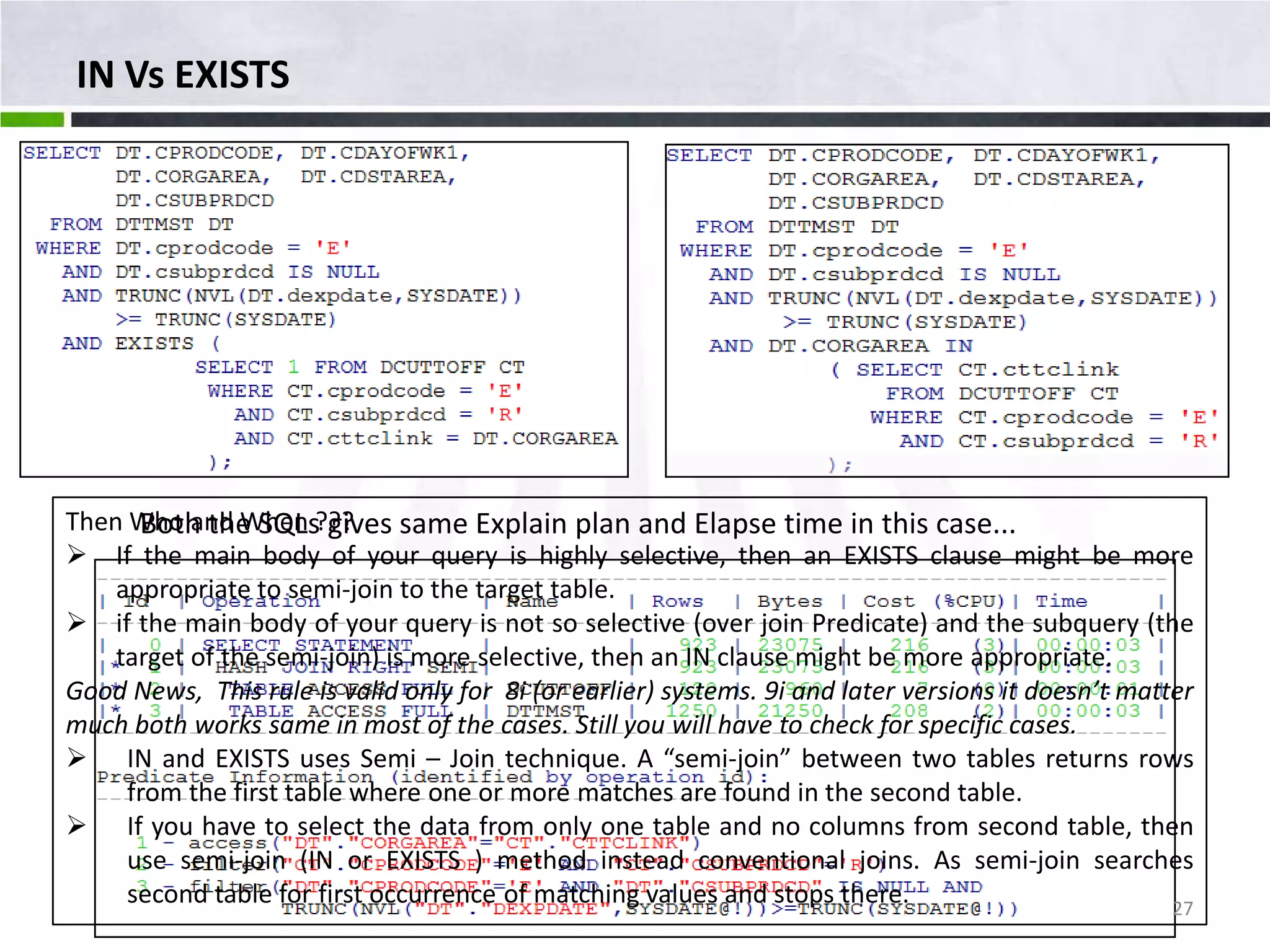
Task: Click bullet arrow before "If the main body"
Action: [77, 554]
